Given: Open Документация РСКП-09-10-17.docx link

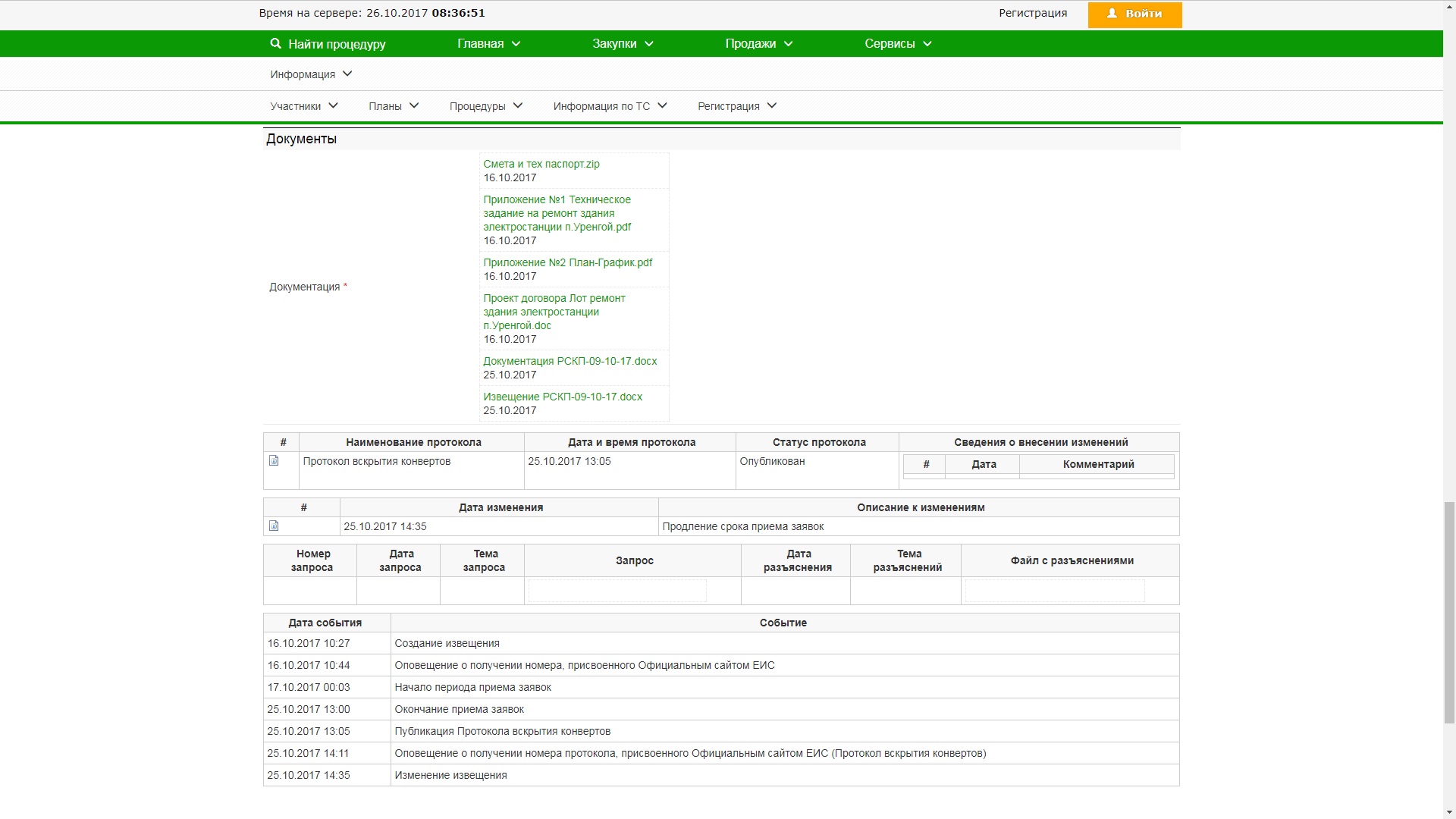Looking at the screenshot, I should [x=570, y=361].
